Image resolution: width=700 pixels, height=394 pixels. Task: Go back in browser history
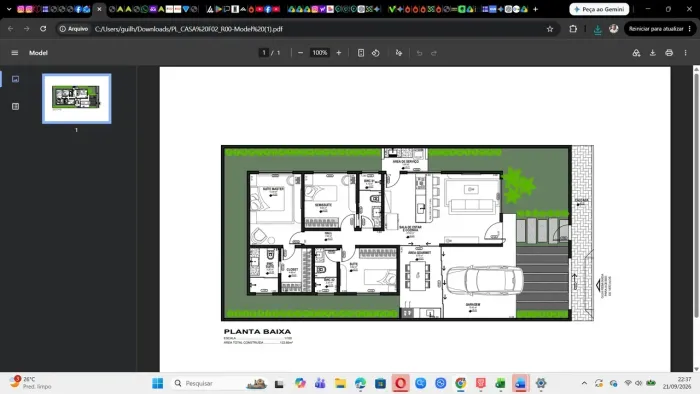[11, 29]
